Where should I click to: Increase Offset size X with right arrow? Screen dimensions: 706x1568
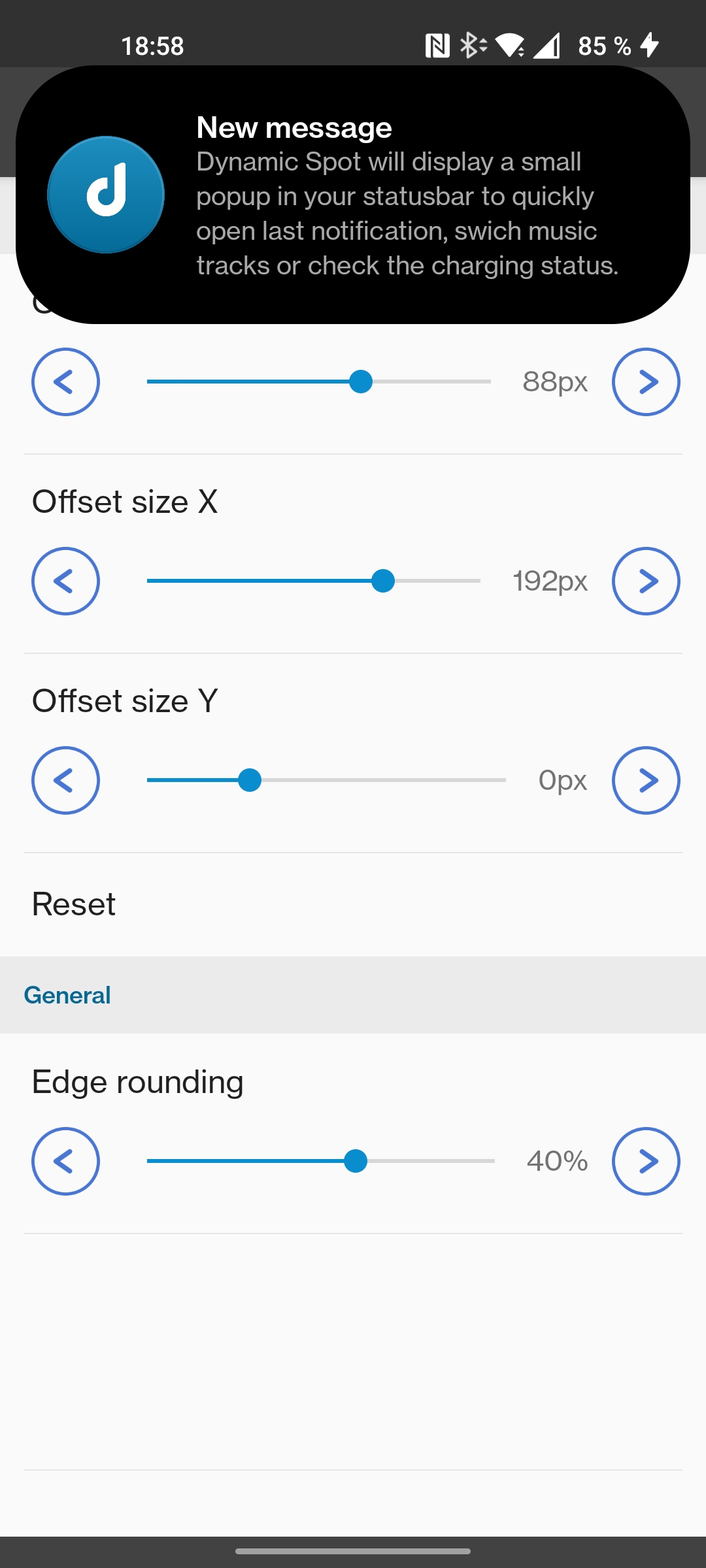point(646,581)
